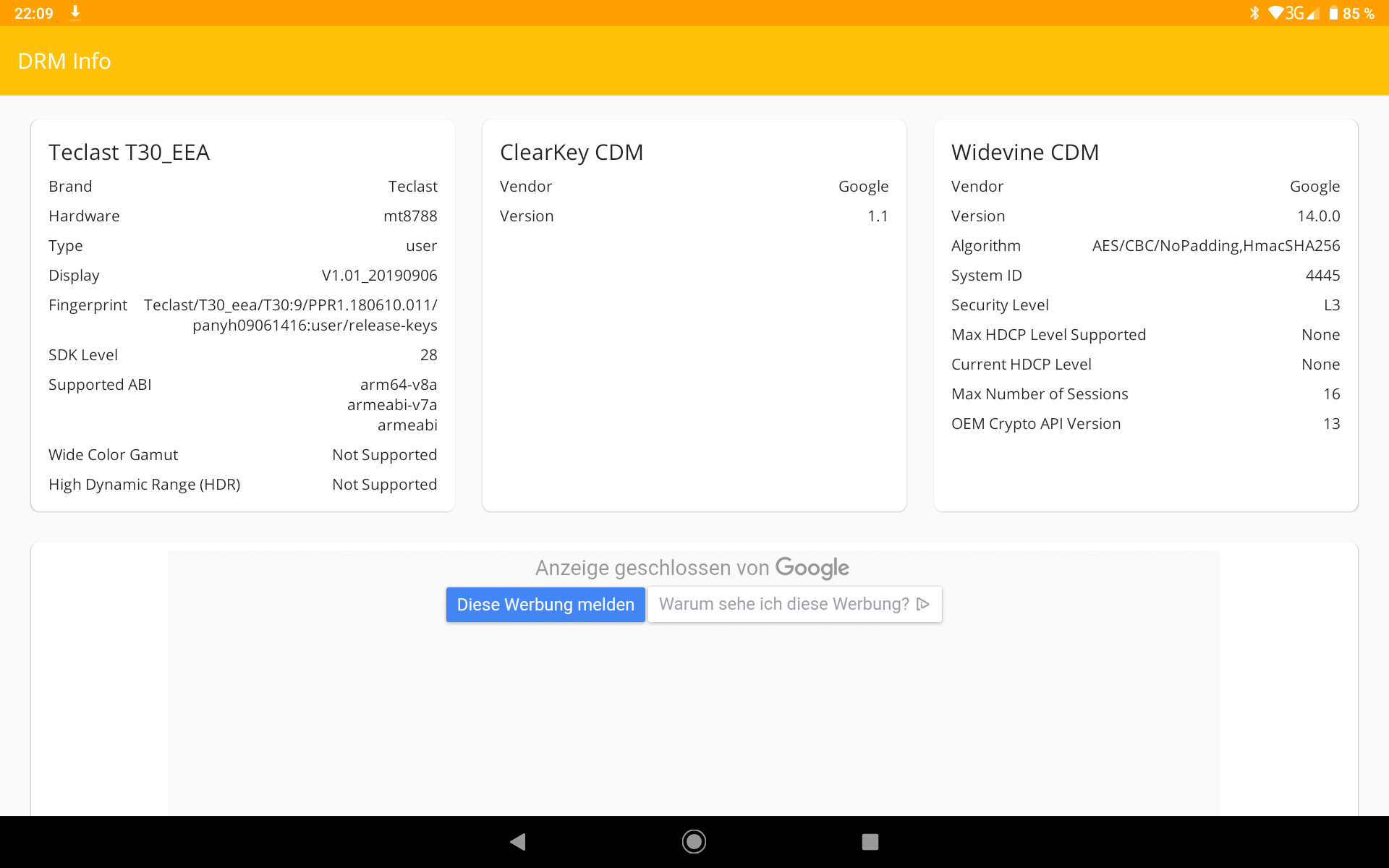
Task: Select the armeabi-v7a ABI entry
Action: pyautogui.click(x=392, y=405)
